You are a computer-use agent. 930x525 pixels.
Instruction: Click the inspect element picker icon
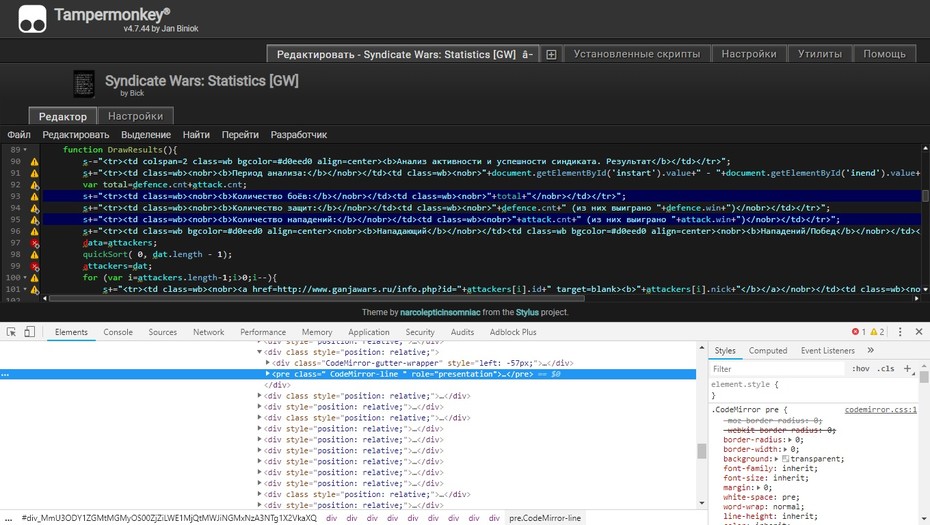click(x=11, y=332)
